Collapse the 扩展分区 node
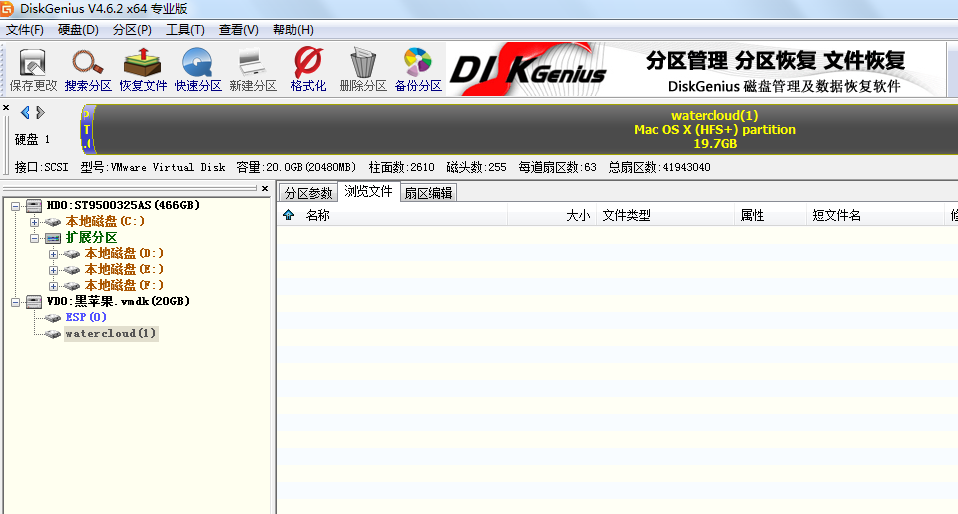Viewport: 958px width, 514px height. tap(34, 238)
